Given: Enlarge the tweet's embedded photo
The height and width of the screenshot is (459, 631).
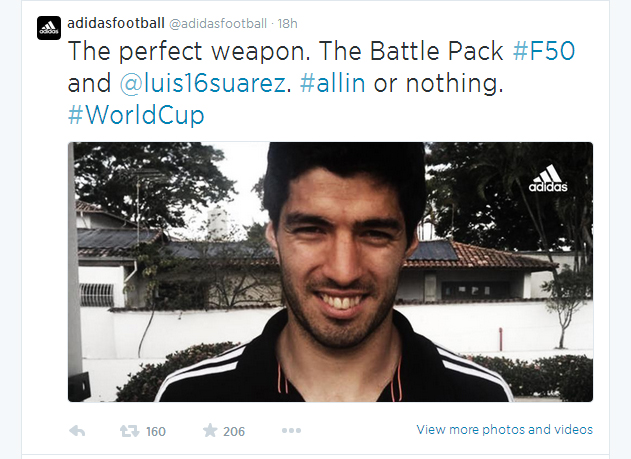Looking at the screenshot, I should (330, 272).
